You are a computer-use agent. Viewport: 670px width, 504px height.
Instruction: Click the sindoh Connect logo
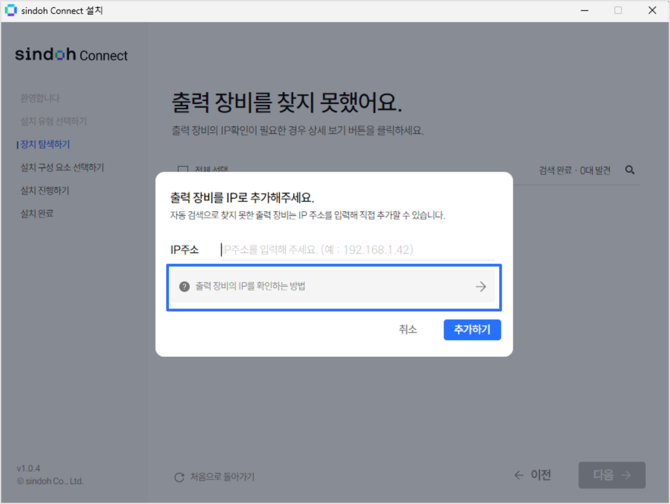tap(71, 55)
